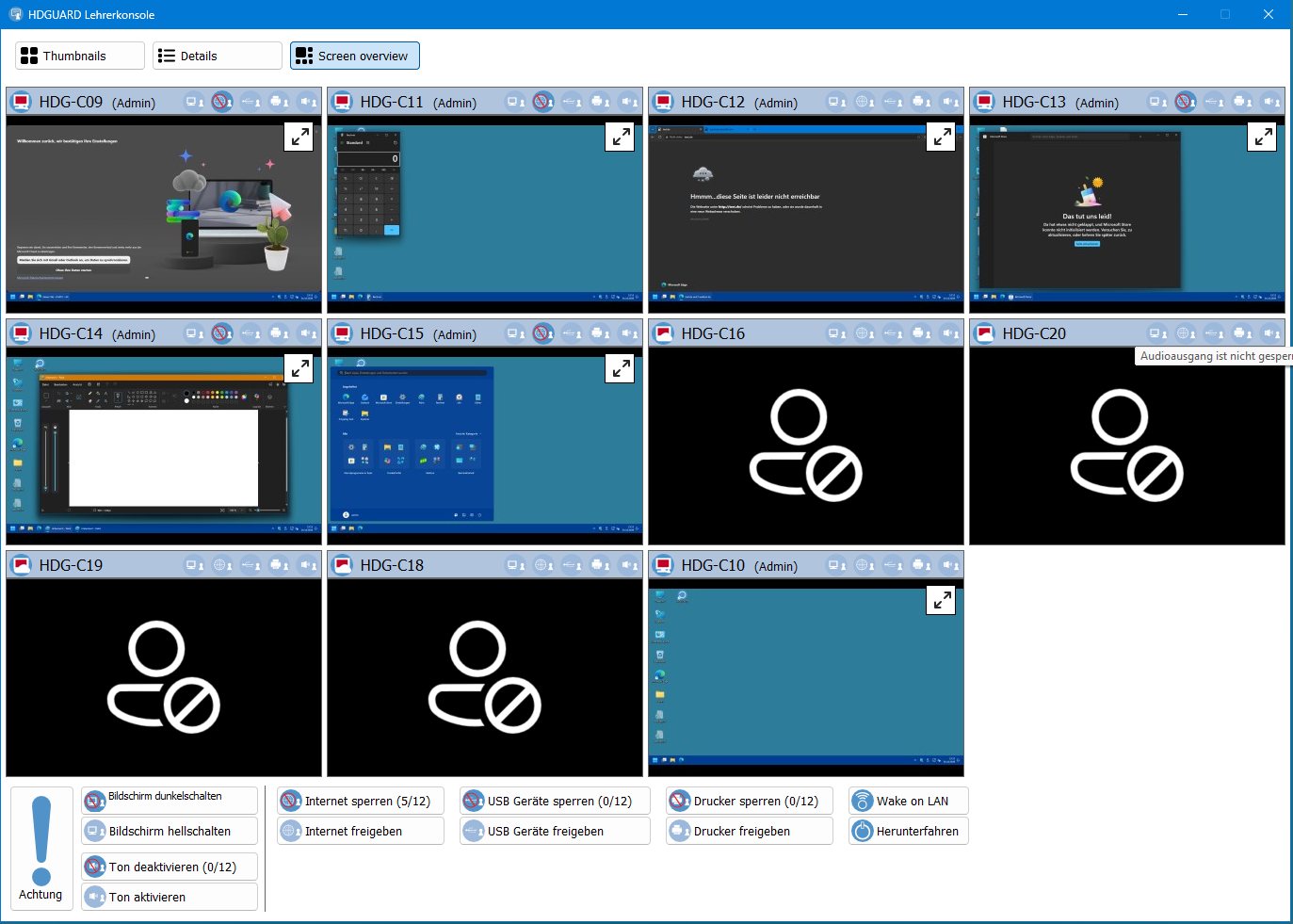Expand the HDG-C11 screen view
This screenshot has height=924, width=1293.
pos(621,138)
